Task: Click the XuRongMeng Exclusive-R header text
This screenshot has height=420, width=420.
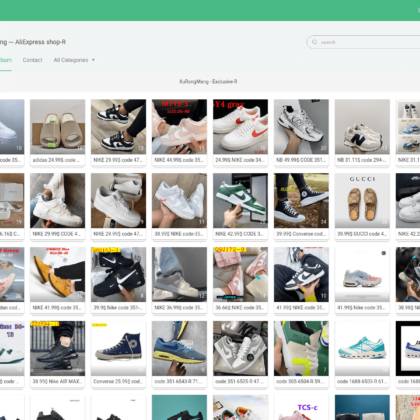Action: (x=208, y=81)
